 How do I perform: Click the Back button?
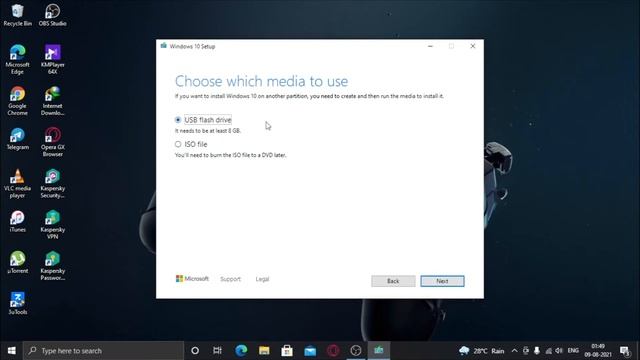point(393,281)
